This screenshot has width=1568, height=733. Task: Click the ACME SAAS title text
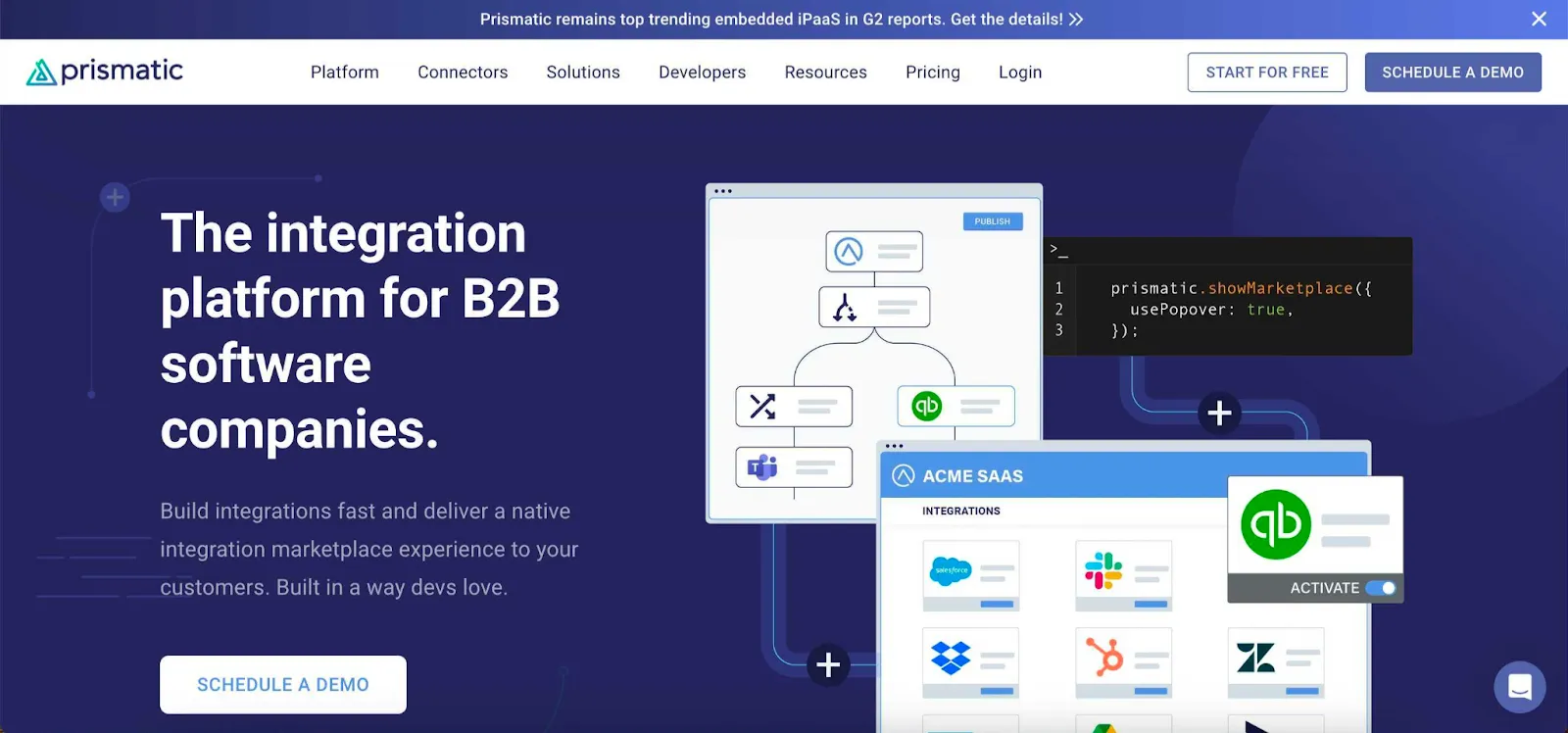[973, 476]
